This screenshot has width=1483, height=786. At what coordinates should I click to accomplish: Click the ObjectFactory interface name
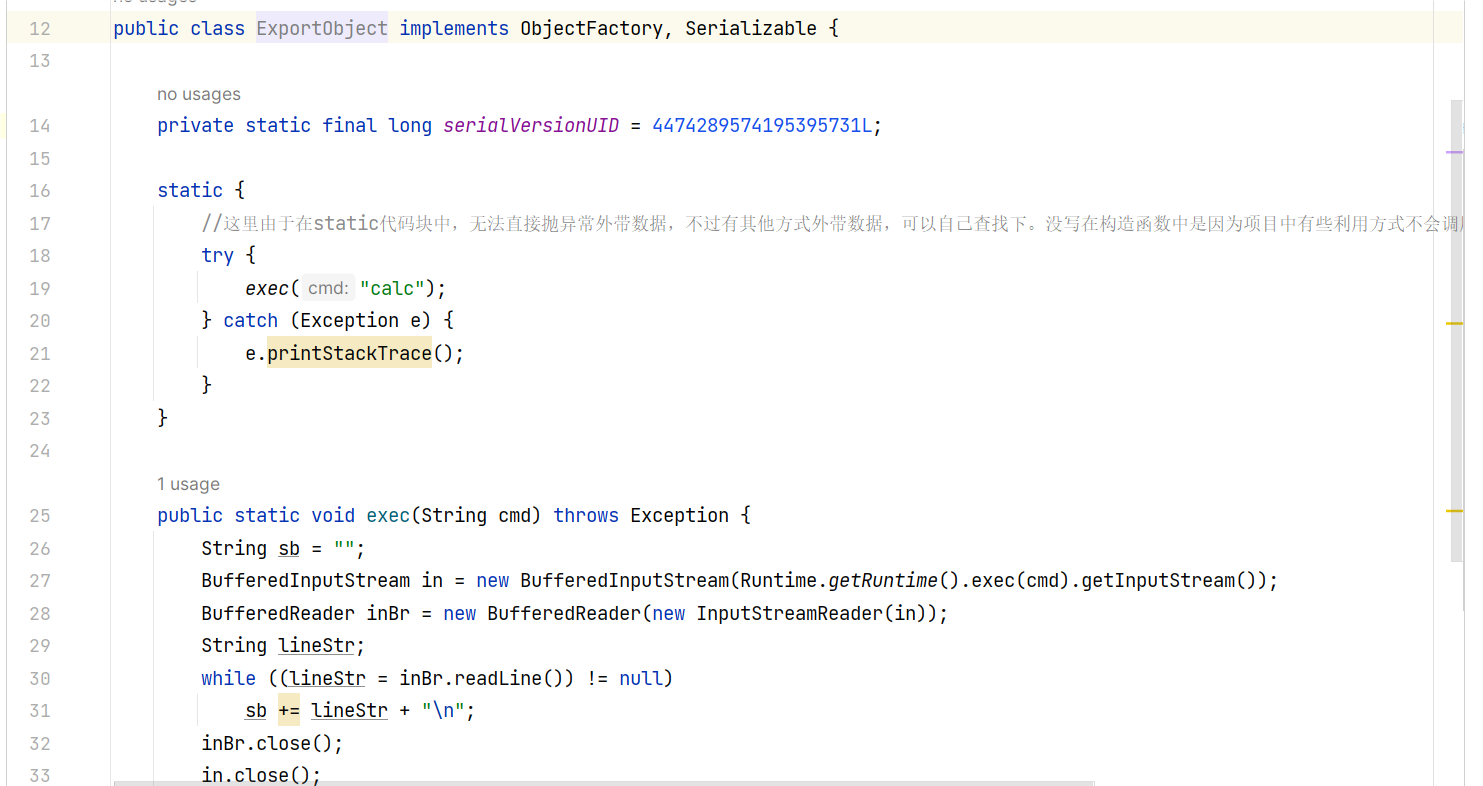(x=591, y=28)
